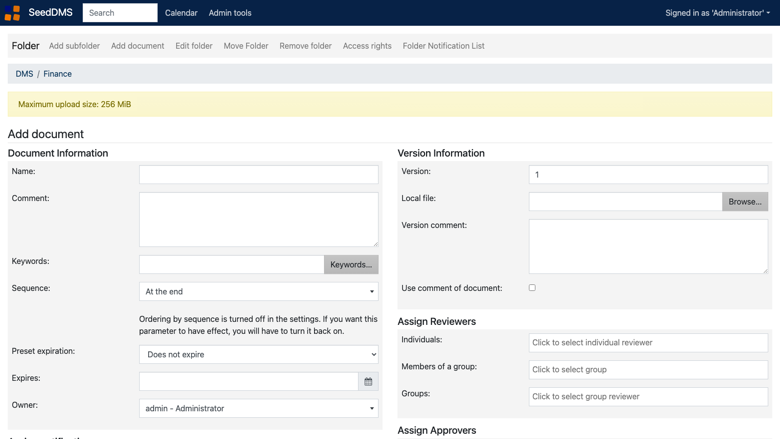
Task: Click the Version comment text area
Action: (648, 247)
